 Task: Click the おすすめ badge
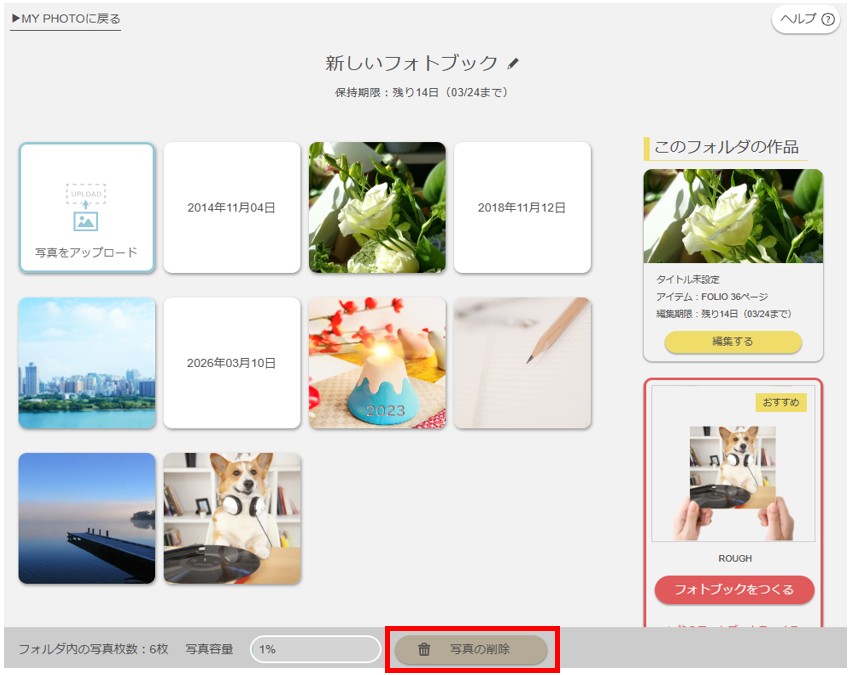tap(781, 402)
